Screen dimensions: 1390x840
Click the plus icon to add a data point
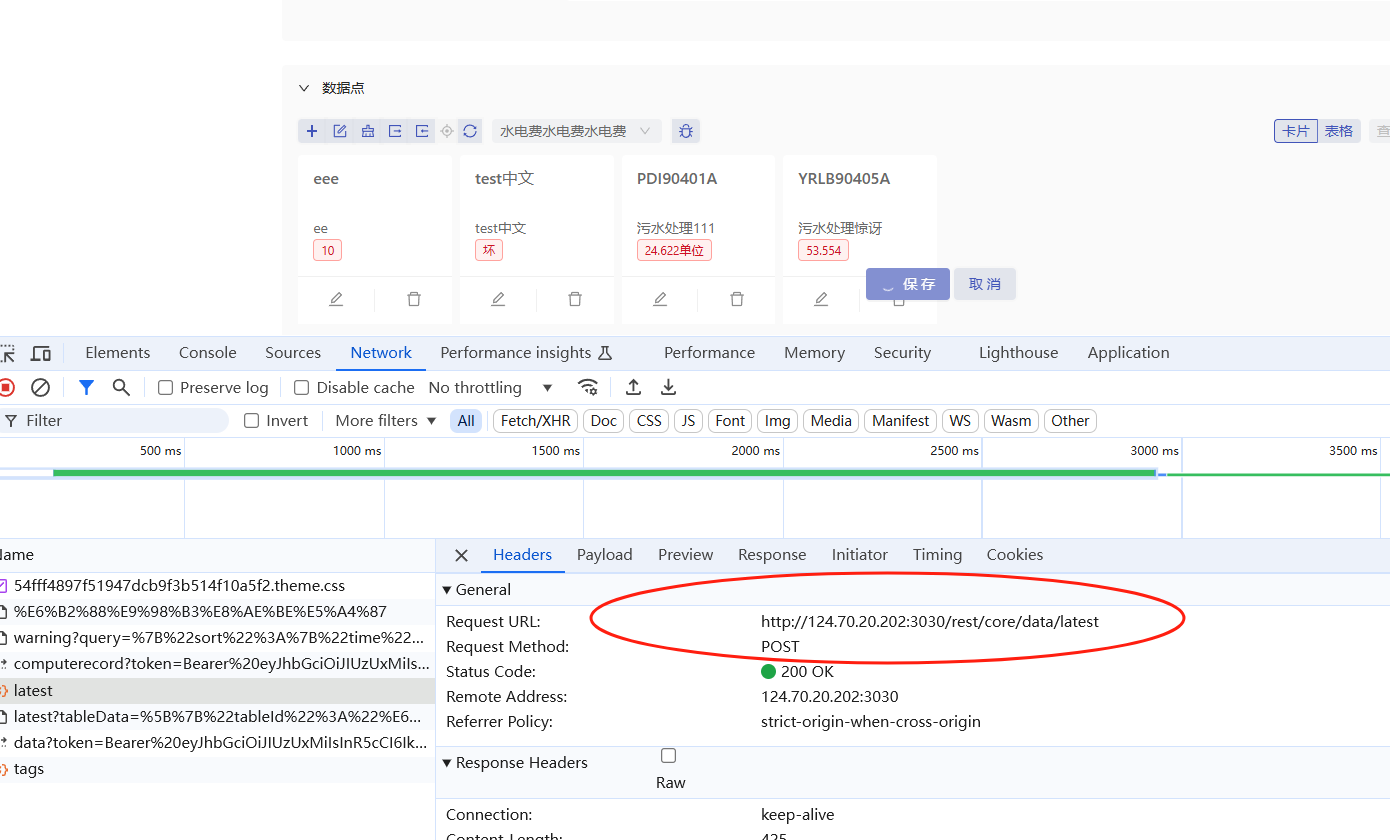click(x=312, y=131)
